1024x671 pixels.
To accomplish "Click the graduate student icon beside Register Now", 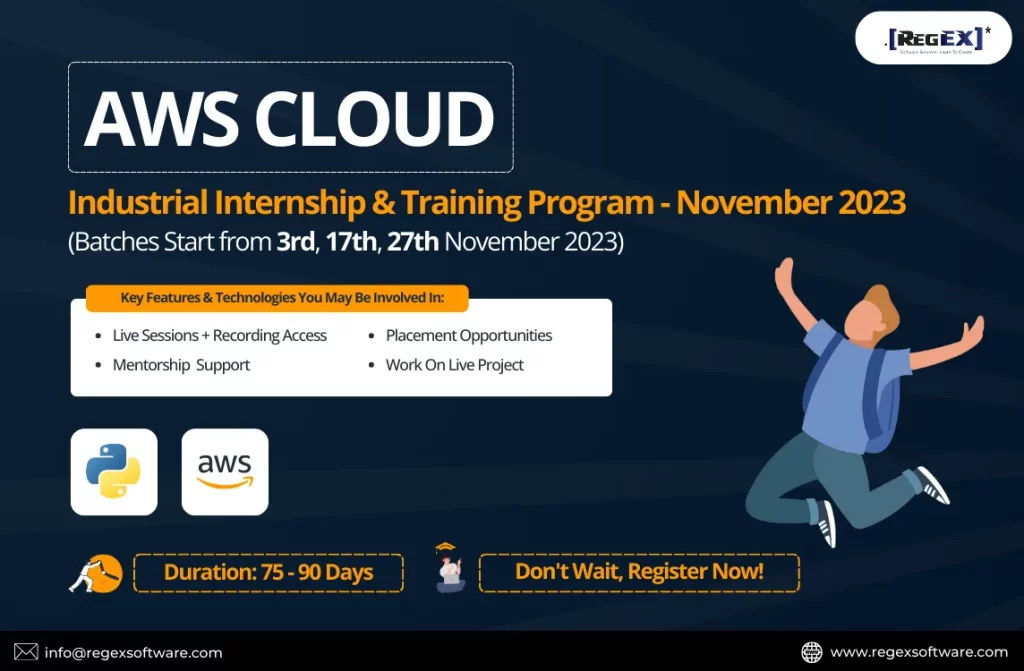I will [449, 568].
